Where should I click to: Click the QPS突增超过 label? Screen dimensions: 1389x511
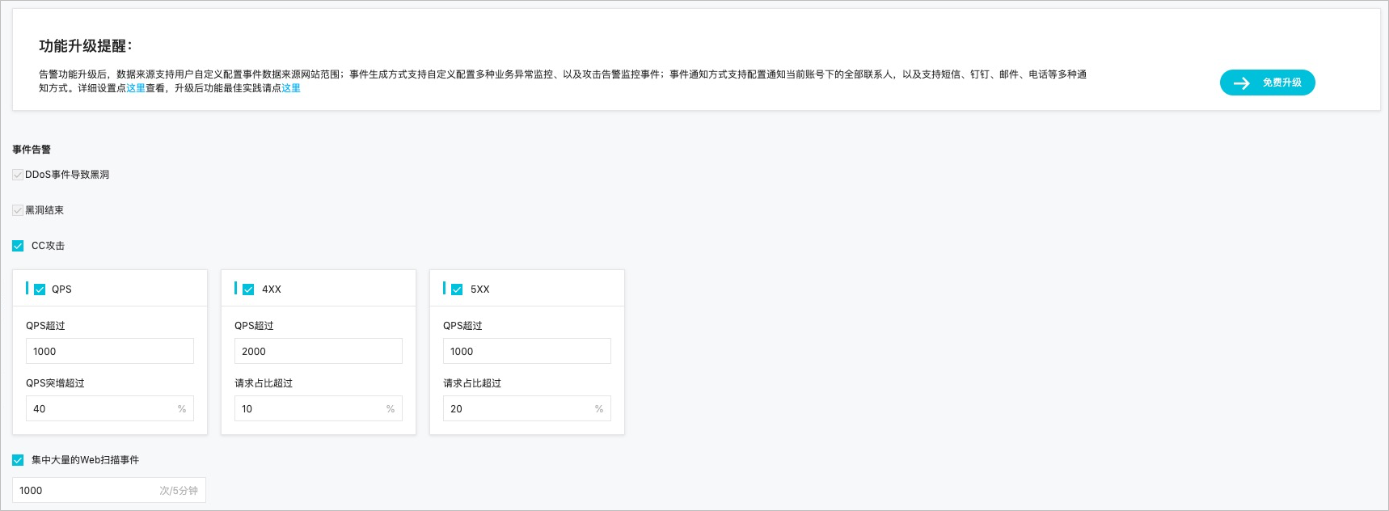(54, 383)
